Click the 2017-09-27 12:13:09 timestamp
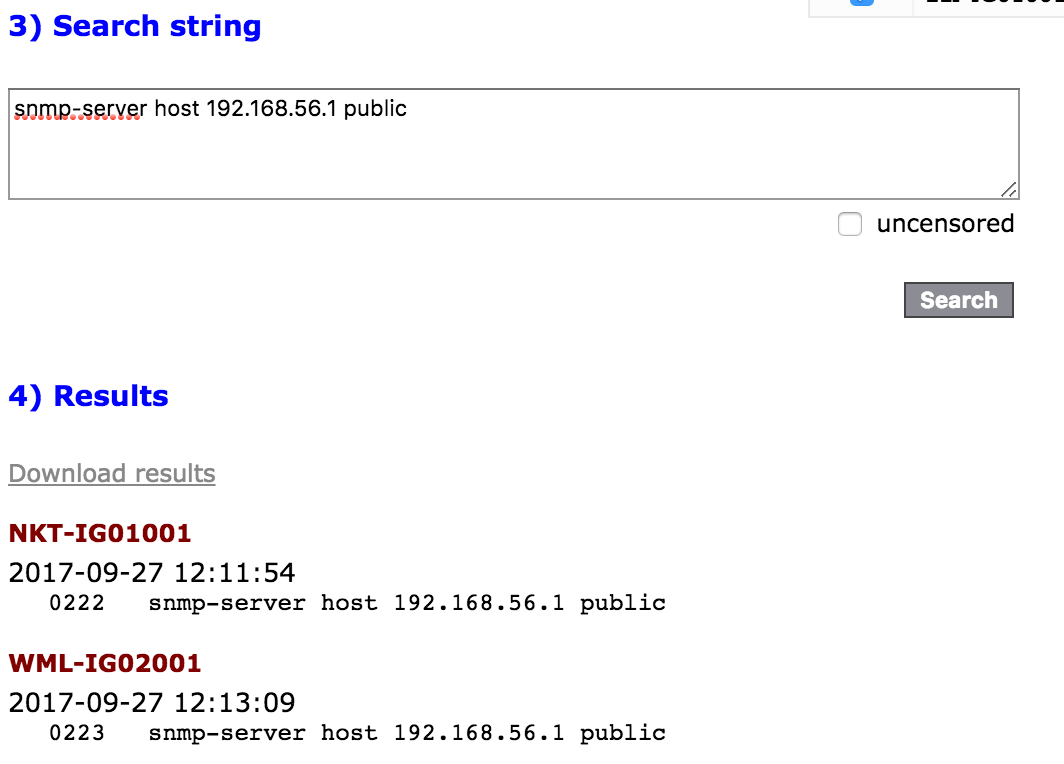Viewport: 1064px width, 764px height. point(152,703)
